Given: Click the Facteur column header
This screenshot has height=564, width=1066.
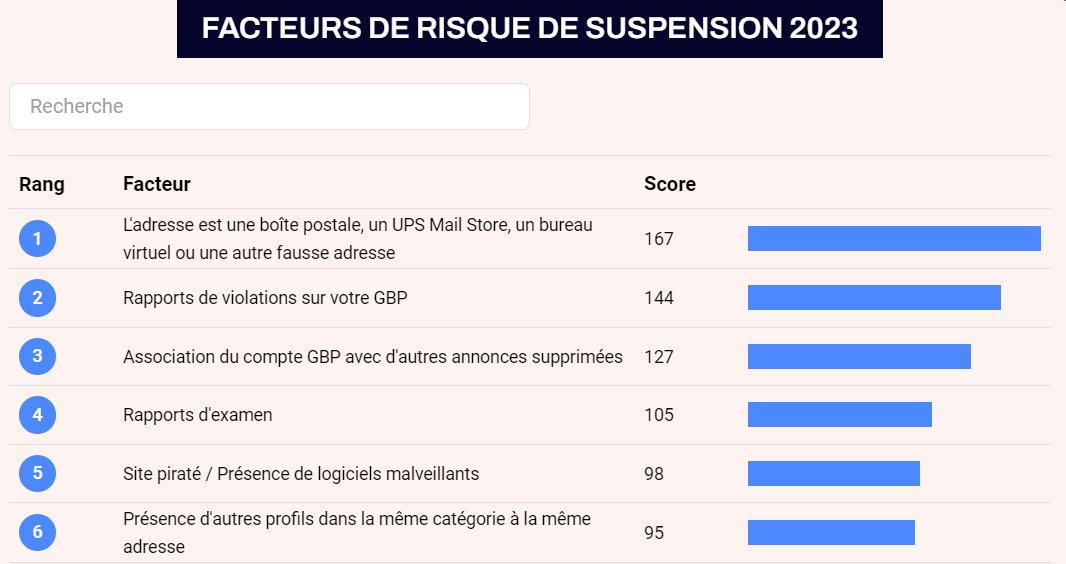Looking at the screenshot, I should click(157, 184).
